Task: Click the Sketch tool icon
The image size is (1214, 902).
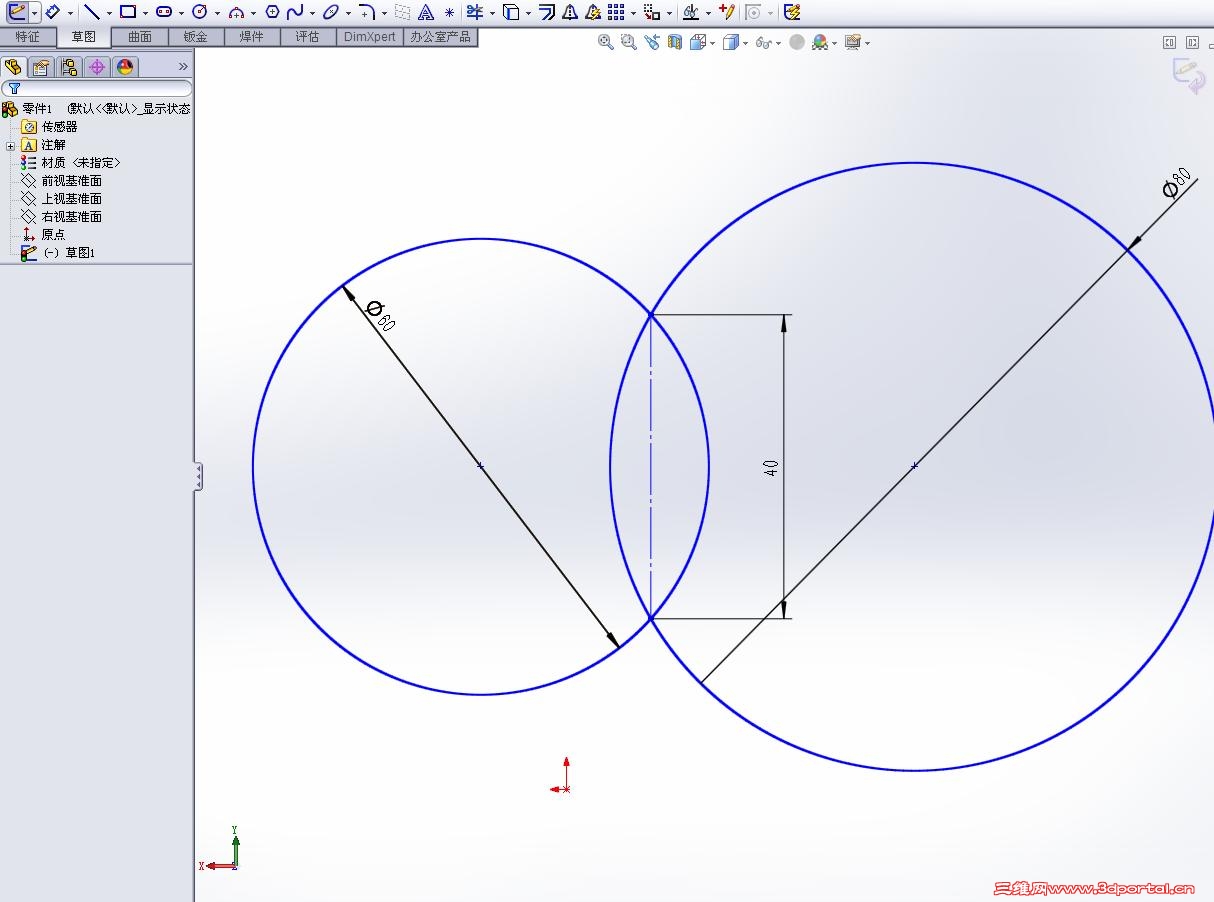Action: 17,12
